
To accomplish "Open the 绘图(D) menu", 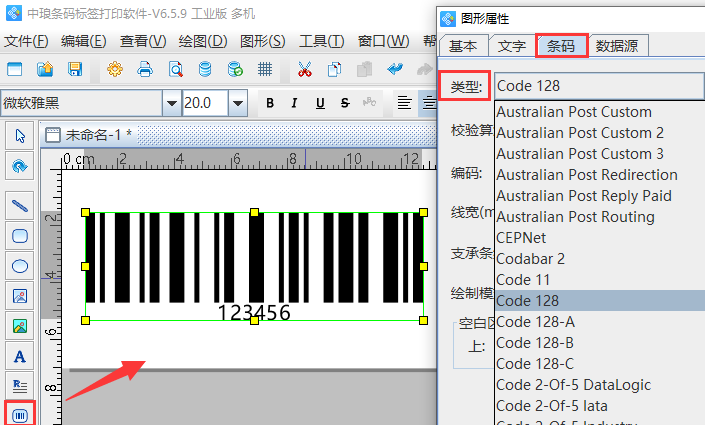I will [x=203, y=41].
